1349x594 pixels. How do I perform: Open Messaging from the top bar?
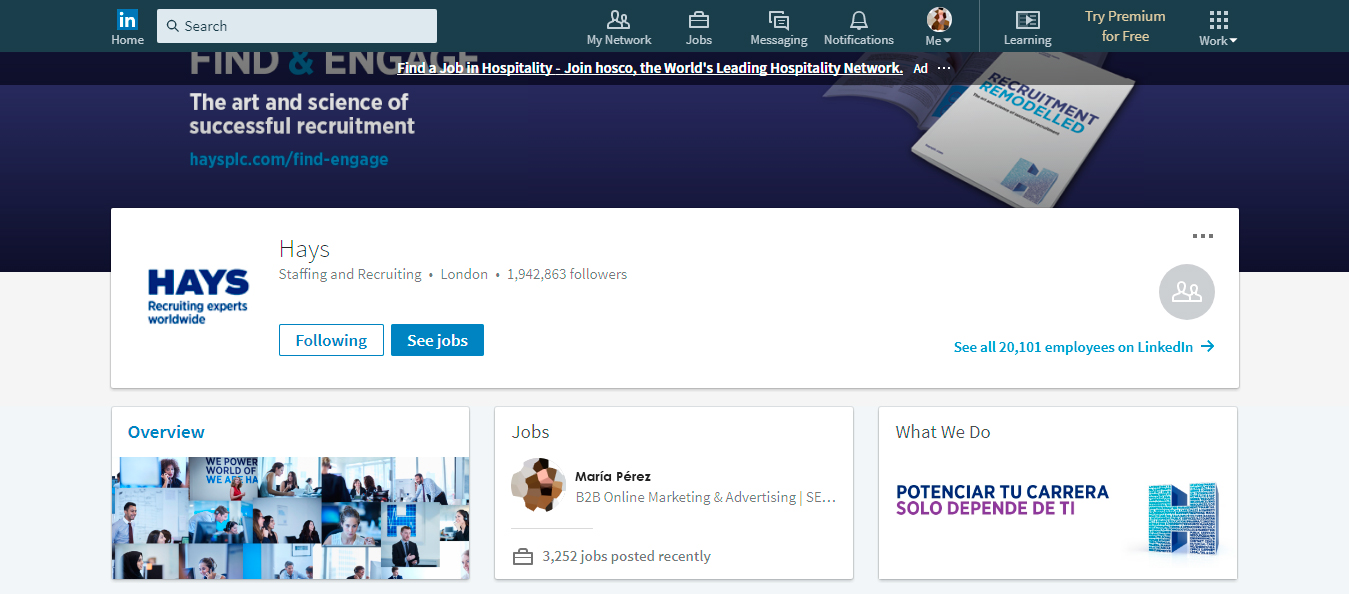click(778, 20)
